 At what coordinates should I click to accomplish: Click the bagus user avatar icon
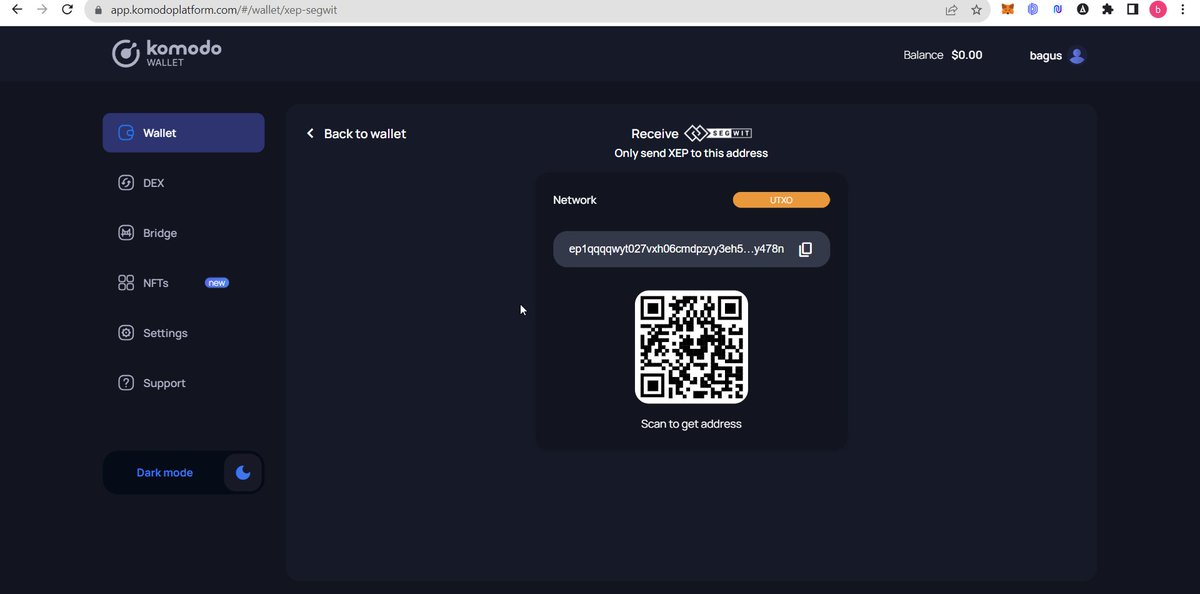coord(1077,56)
